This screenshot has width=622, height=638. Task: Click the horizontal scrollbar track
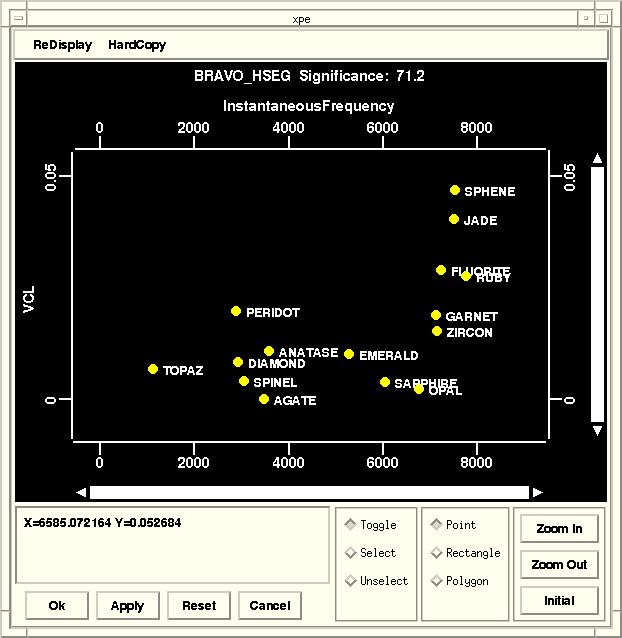(309, 492)
